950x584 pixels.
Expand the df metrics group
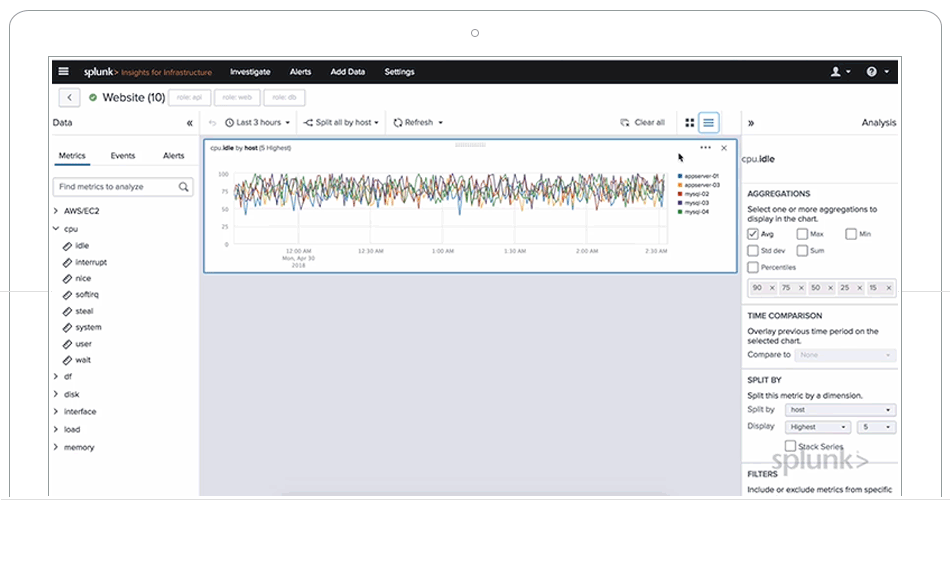56,376
